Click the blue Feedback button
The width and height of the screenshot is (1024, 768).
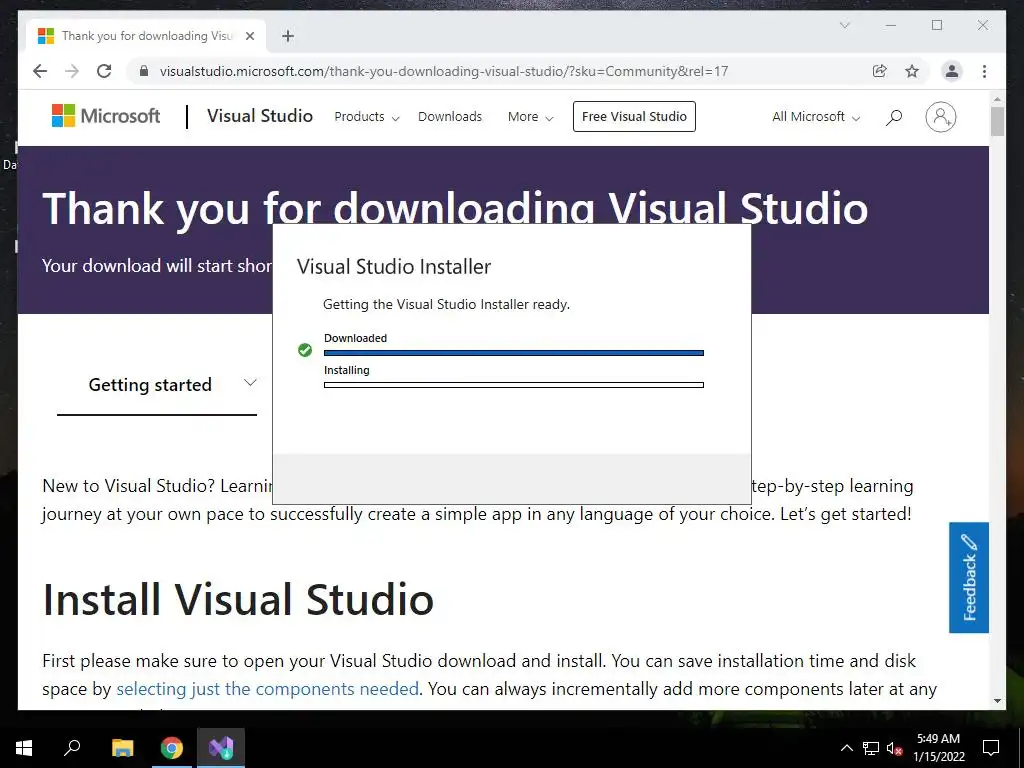click(968, 577)
